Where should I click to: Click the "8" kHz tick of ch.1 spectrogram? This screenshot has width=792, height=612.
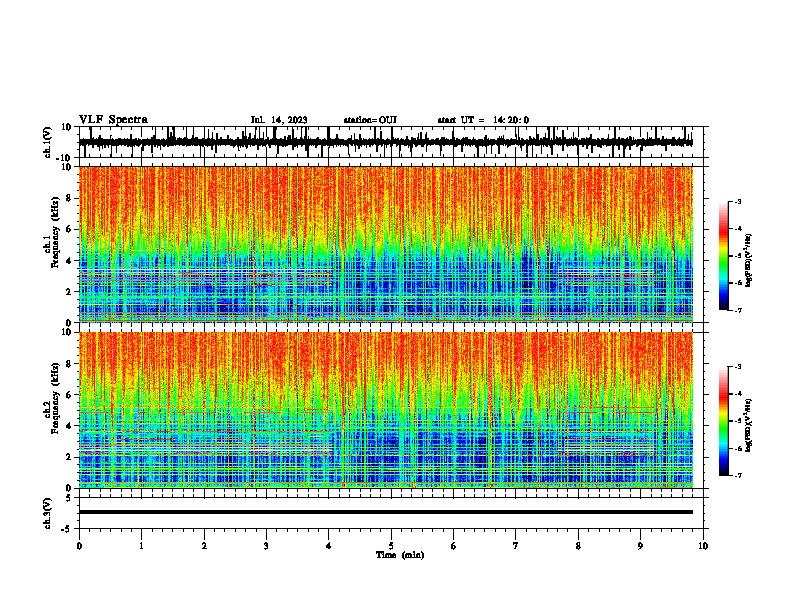69,198
